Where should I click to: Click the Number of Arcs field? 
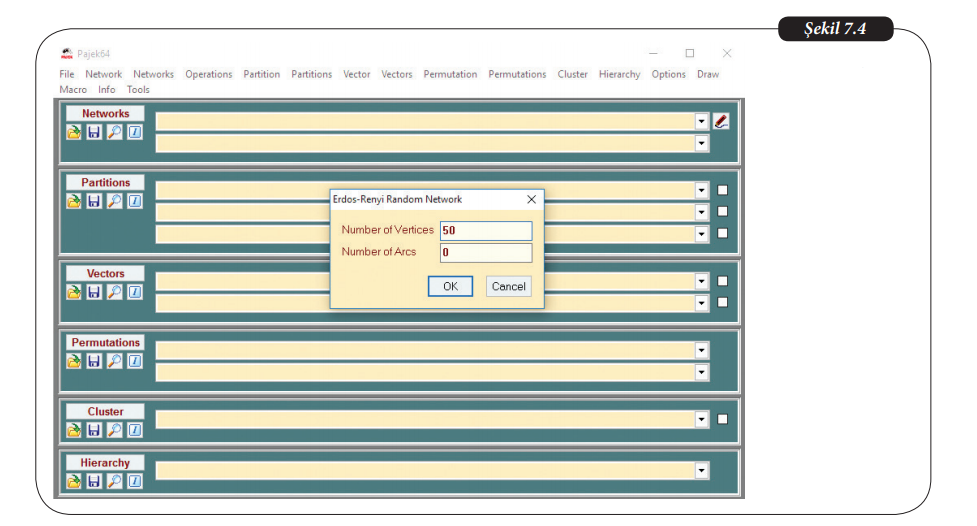pos(486,253)
